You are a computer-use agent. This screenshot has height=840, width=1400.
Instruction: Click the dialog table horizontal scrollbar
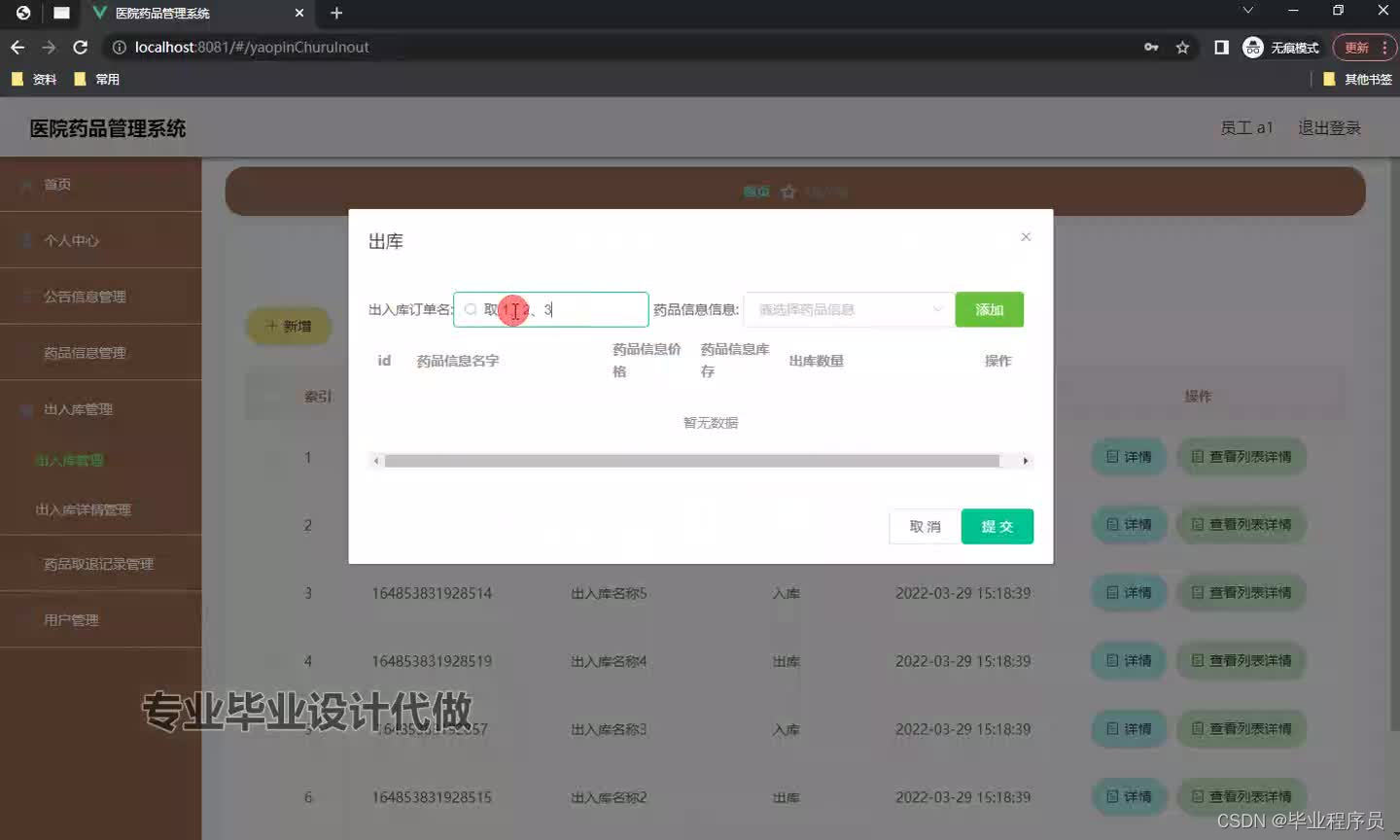[x=691, y=461]
